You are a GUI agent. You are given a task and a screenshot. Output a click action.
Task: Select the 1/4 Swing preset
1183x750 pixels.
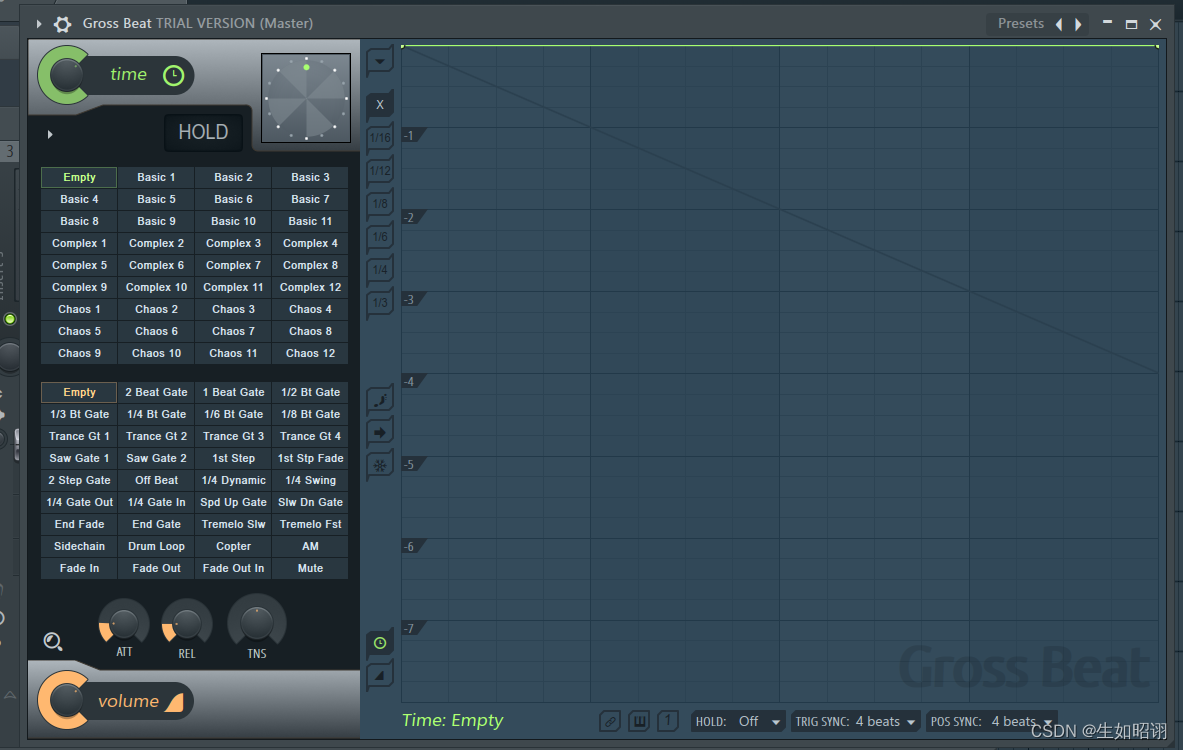(310, 480)
